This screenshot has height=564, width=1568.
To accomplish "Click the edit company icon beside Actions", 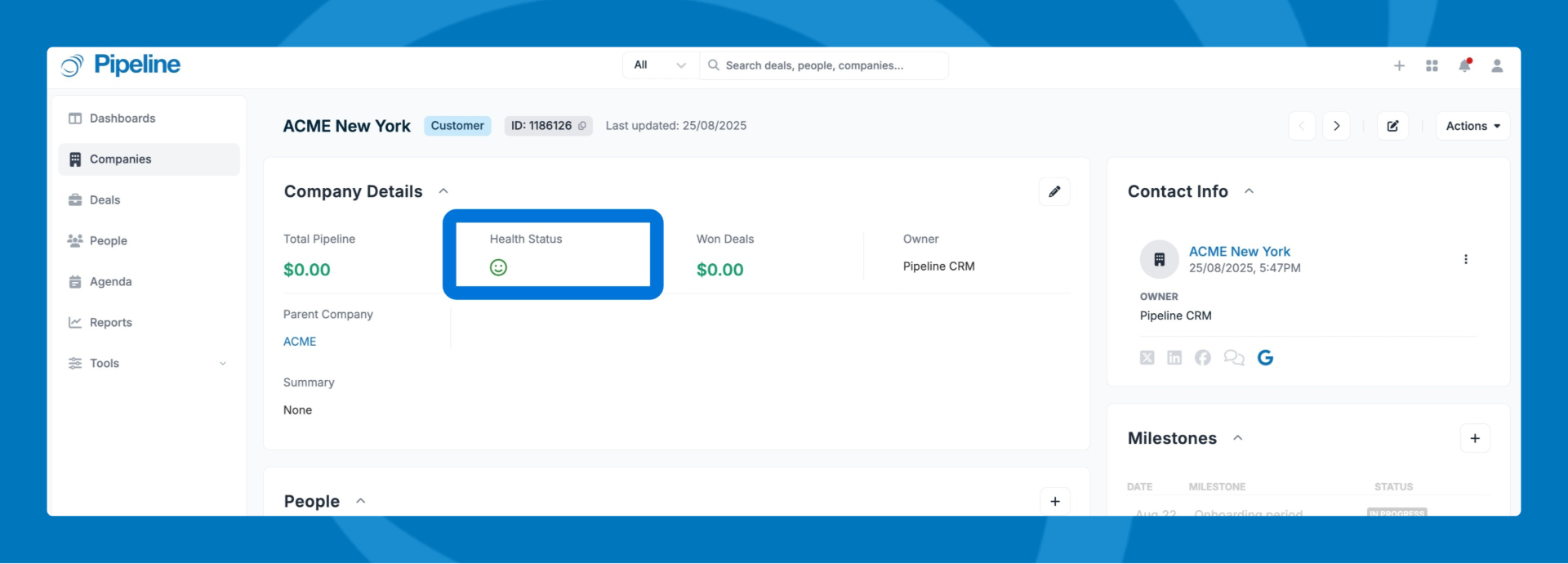I will tap(1392, 126).
